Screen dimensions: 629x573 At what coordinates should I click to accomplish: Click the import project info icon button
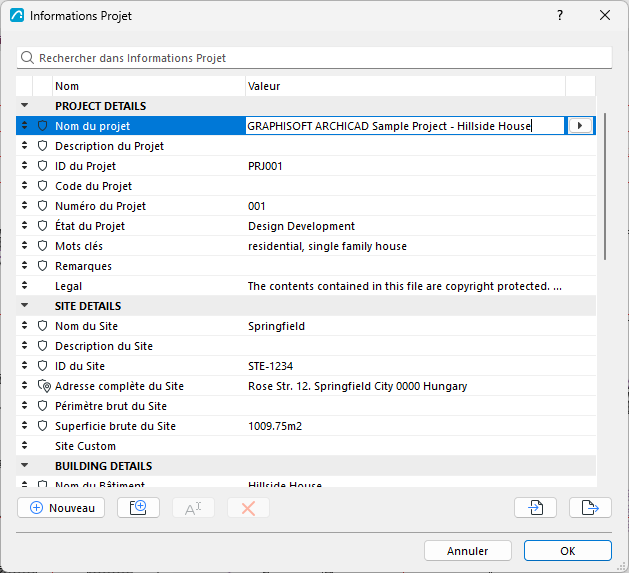tap(536, 508)
